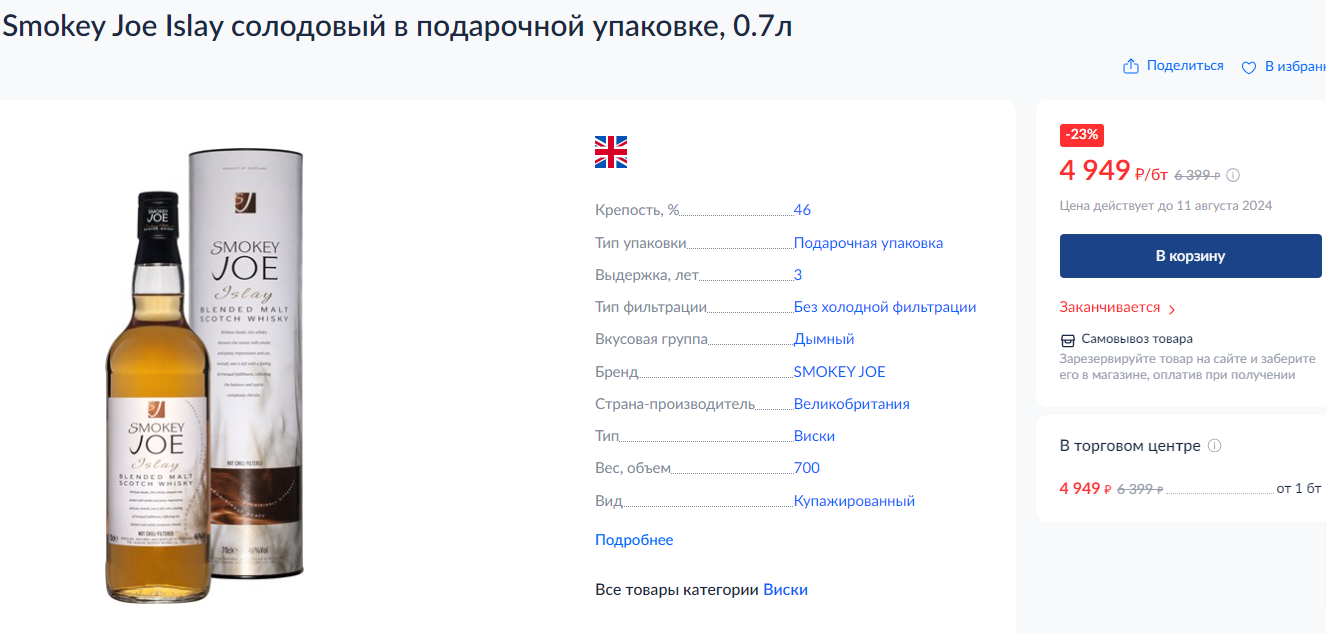The width and height of the screenshot is (1326, 634).
Task: Click the Без холодной фильтрации filter value
Action: pos(885,307)
